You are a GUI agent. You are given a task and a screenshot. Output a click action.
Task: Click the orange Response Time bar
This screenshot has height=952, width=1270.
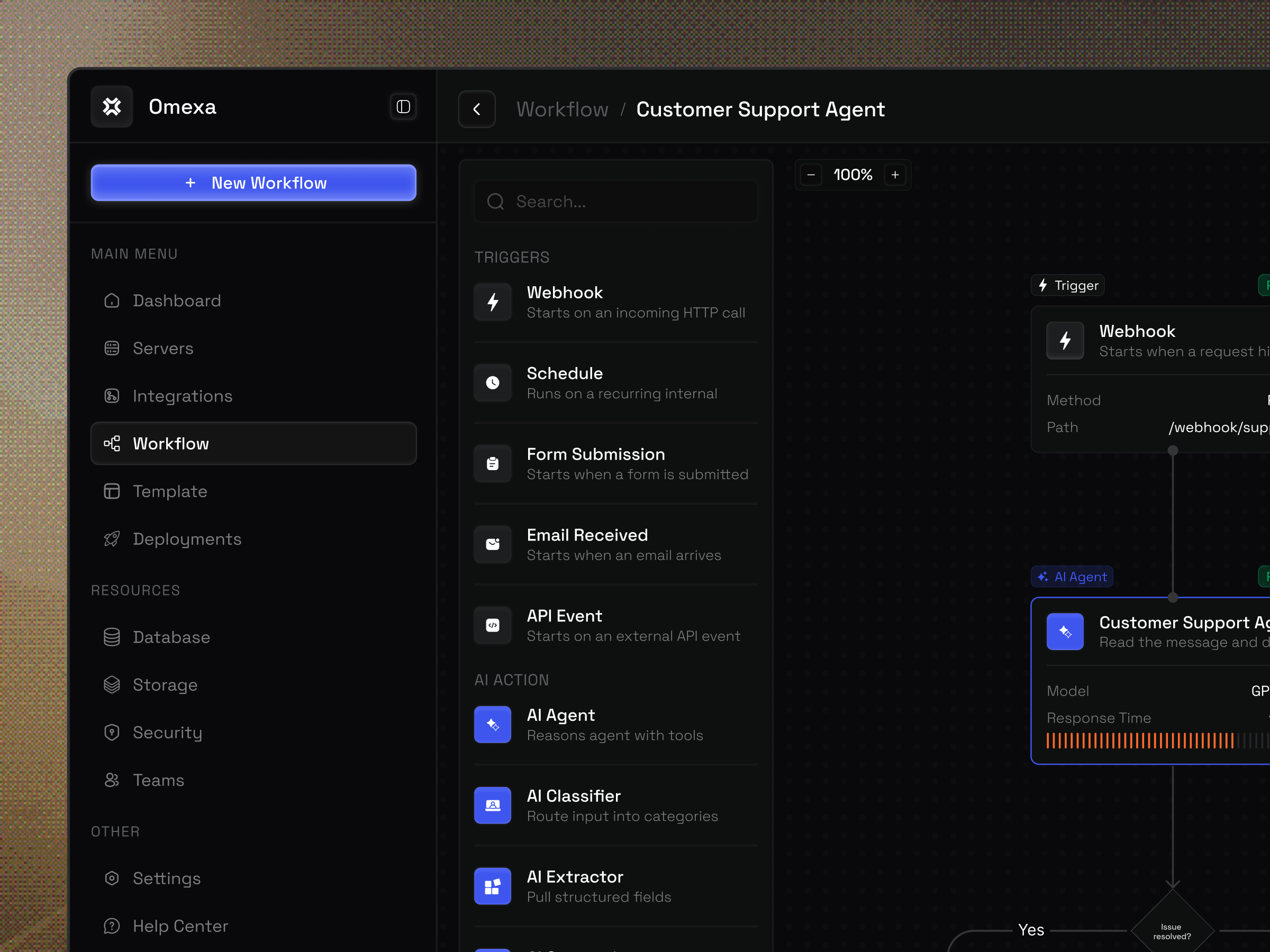(x=1140, y=741)
